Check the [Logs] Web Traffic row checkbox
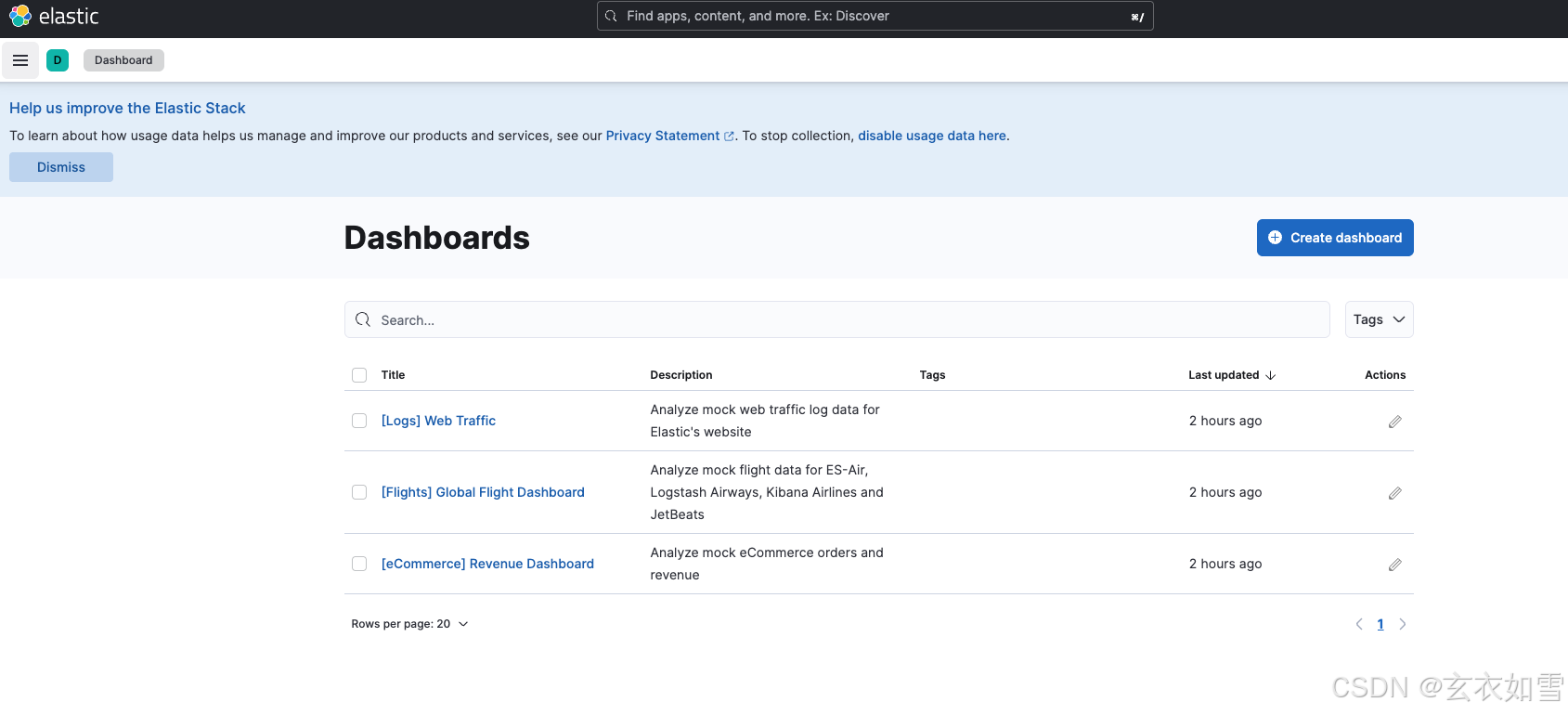Image resolution: width=1568 pixels, height=715 pixels. (x=359, y=421)
